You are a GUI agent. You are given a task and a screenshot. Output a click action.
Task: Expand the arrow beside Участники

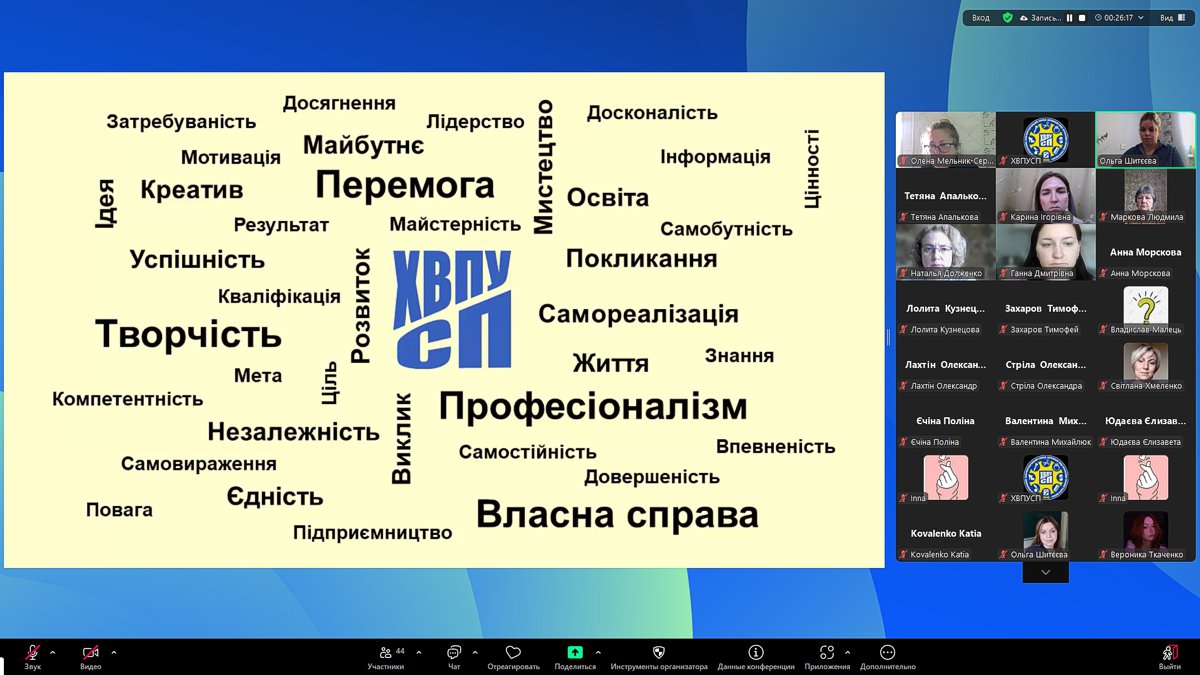[418, 652]
